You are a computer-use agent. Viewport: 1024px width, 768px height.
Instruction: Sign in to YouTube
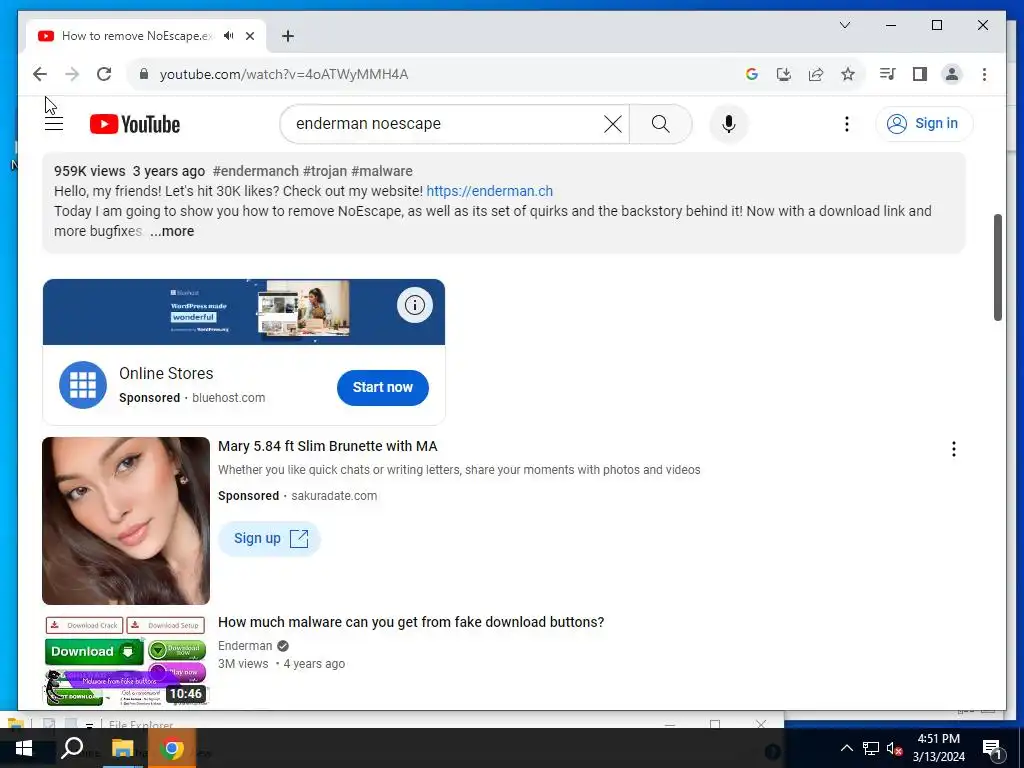(x=924, y=123)
